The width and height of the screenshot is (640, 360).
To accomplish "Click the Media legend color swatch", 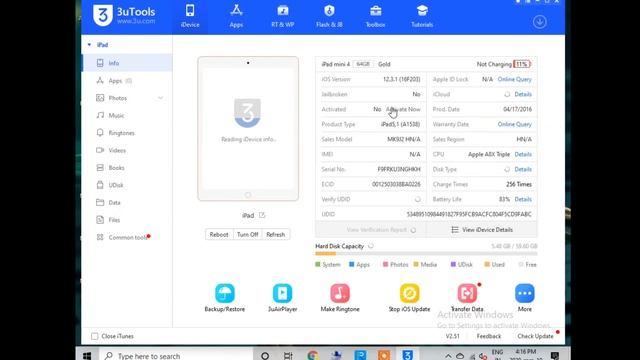I will 416,264.
